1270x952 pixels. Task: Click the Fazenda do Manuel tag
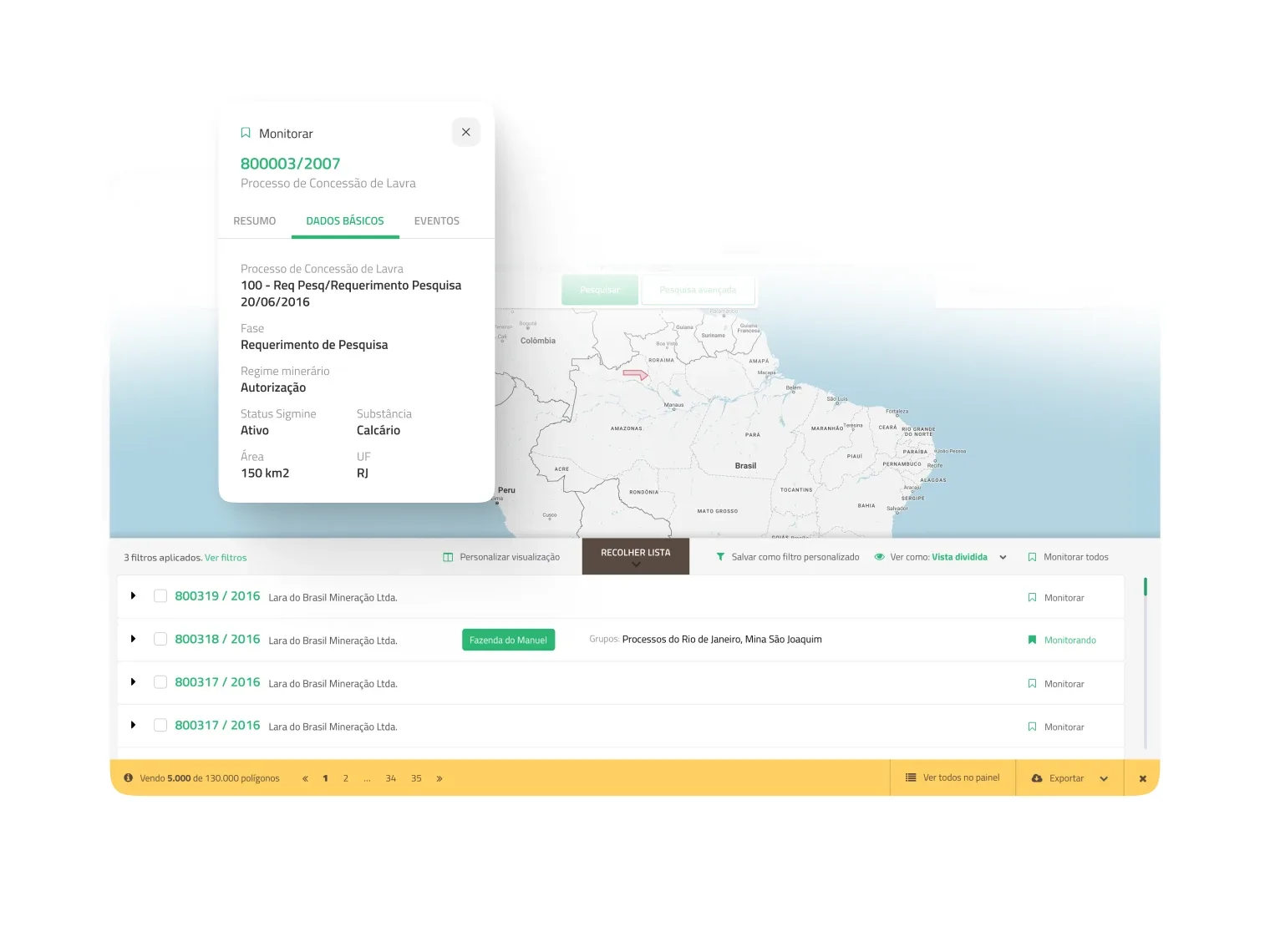(508, 640)
